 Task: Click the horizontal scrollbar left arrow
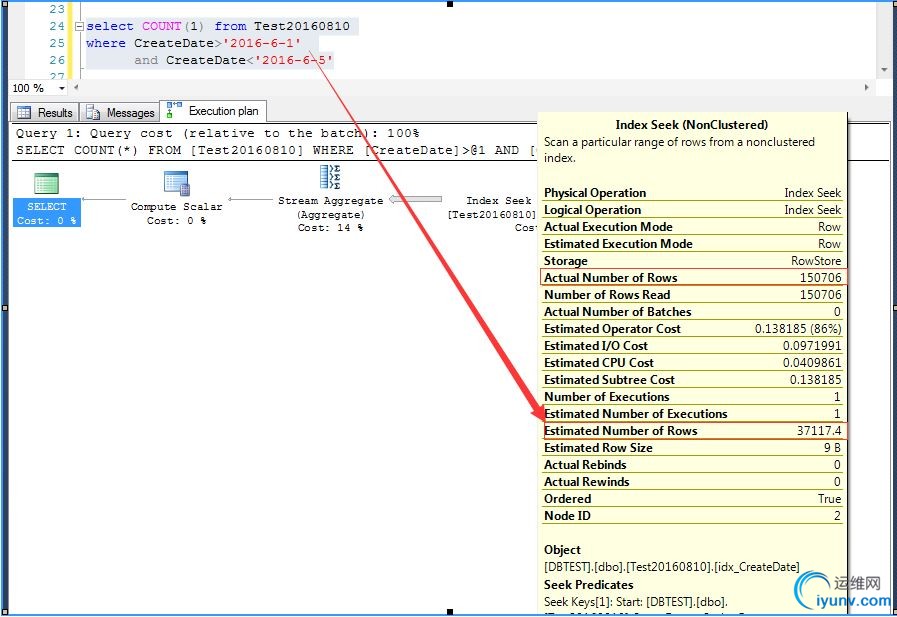(x=76, y=87)
